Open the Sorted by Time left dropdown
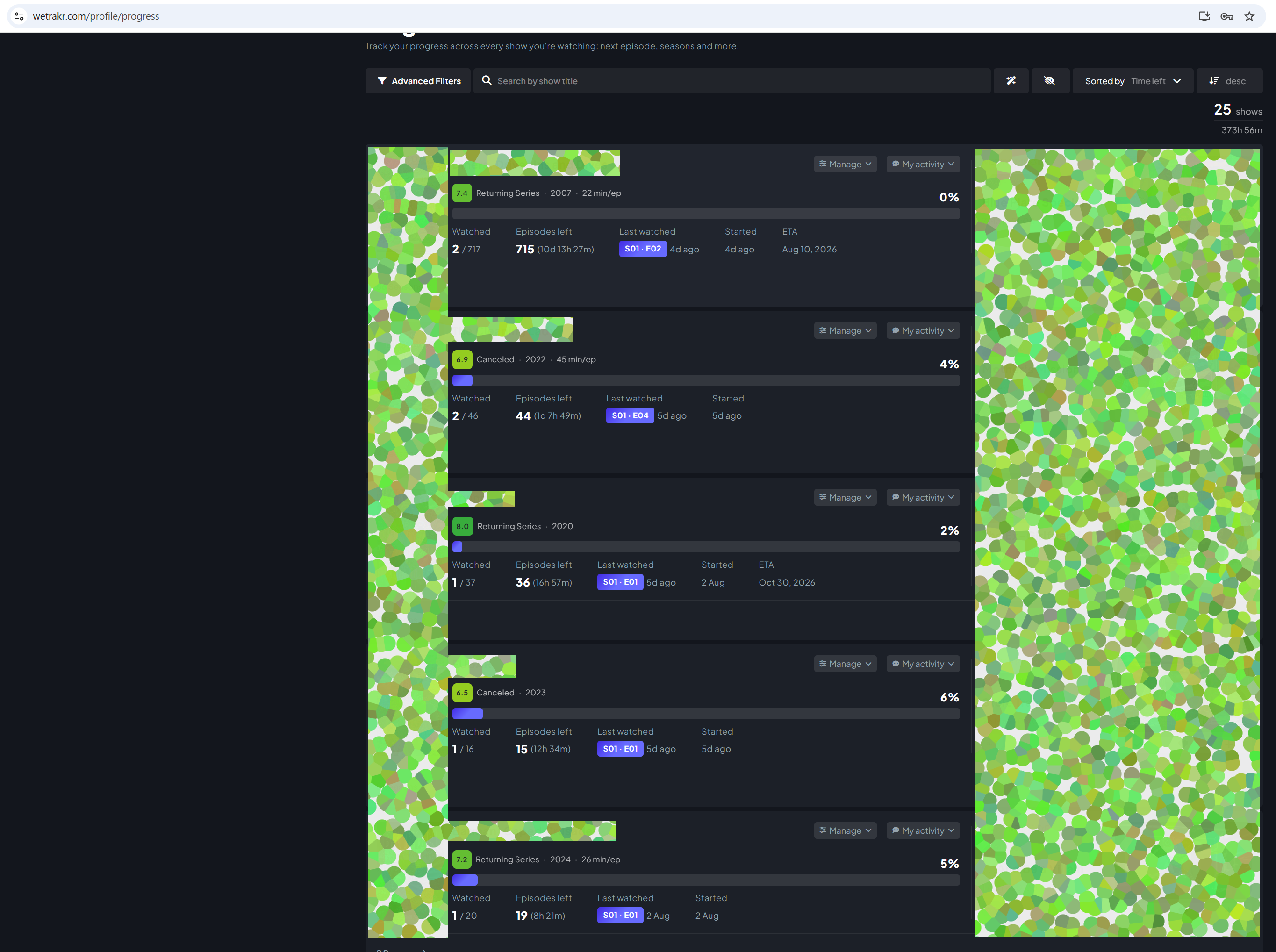Image resolution: width=1276 pixels, height=952 pixels. [1133, 81]
